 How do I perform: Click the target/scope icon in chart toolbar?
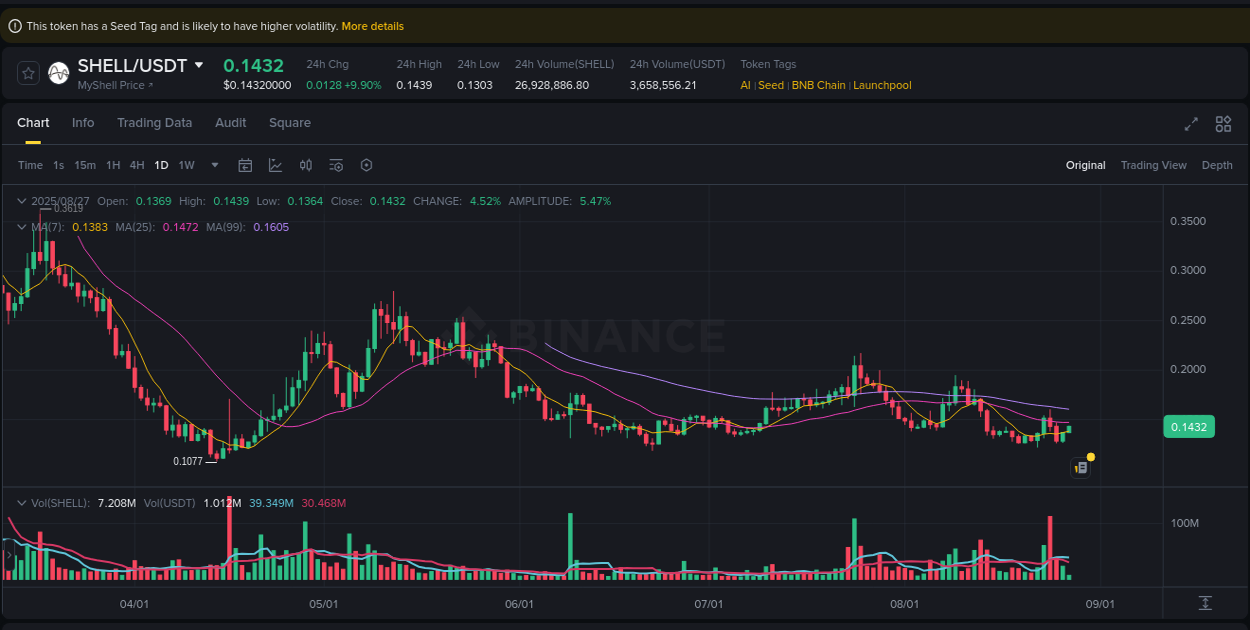(366, 165)
